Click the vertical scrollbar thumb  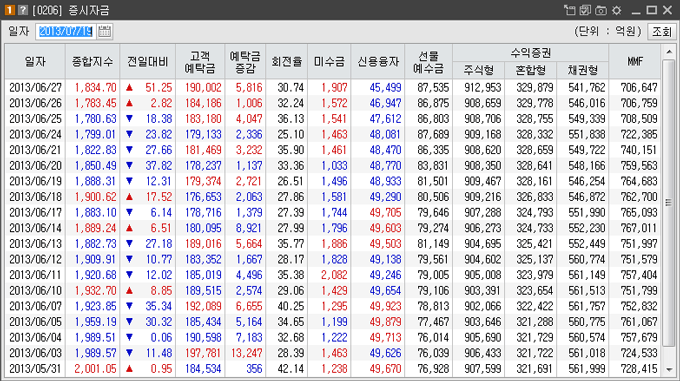click(669, 202)
